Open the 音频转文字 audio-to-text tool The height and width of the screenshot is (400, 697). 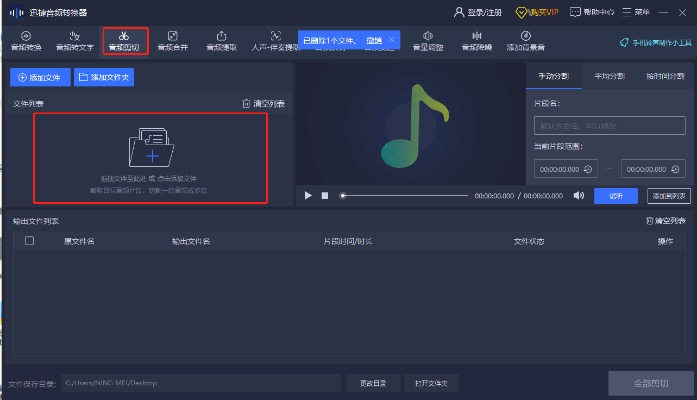point(75,41)
